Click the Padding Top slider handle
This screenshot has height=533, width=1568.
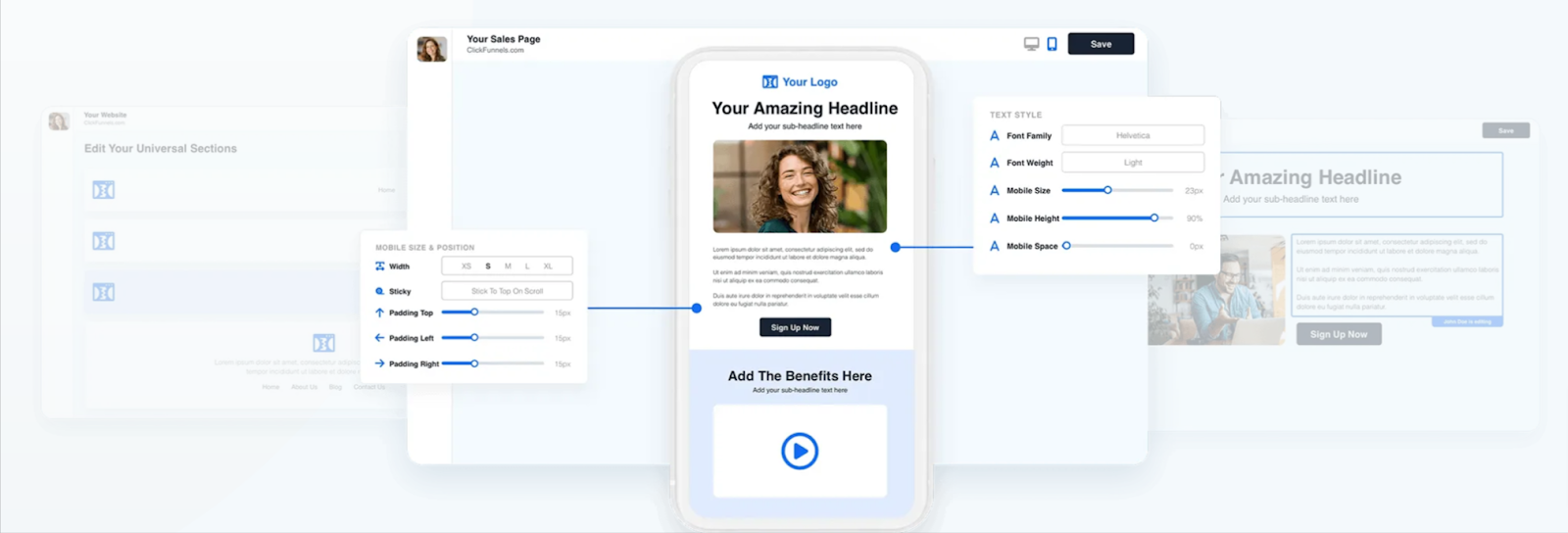click(x=474, y=313)
